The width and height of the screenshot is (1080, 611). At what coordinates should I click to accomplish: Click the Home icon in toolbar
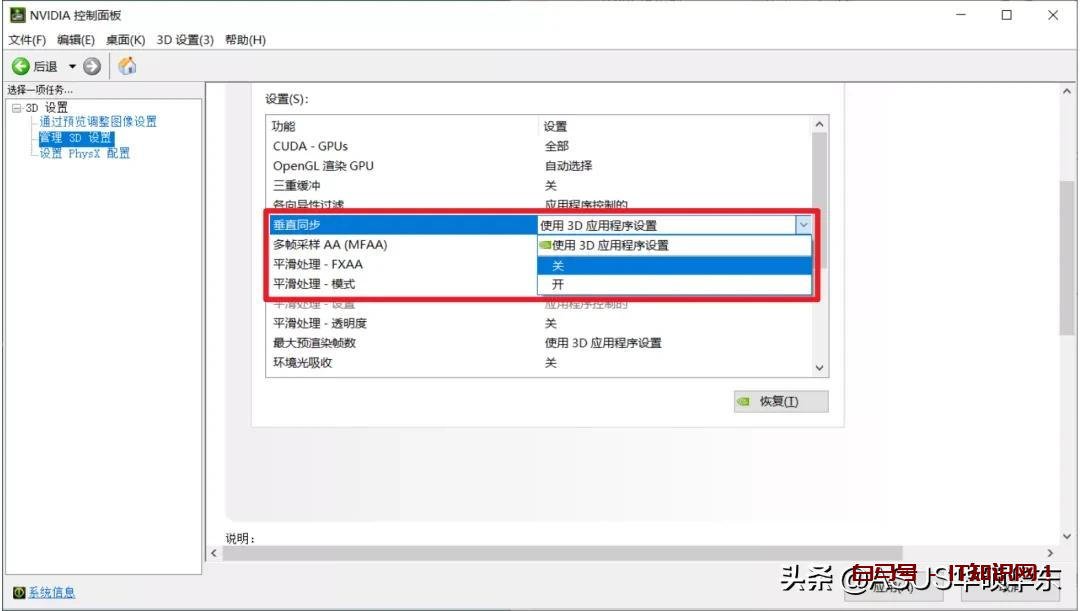point(127,67)
